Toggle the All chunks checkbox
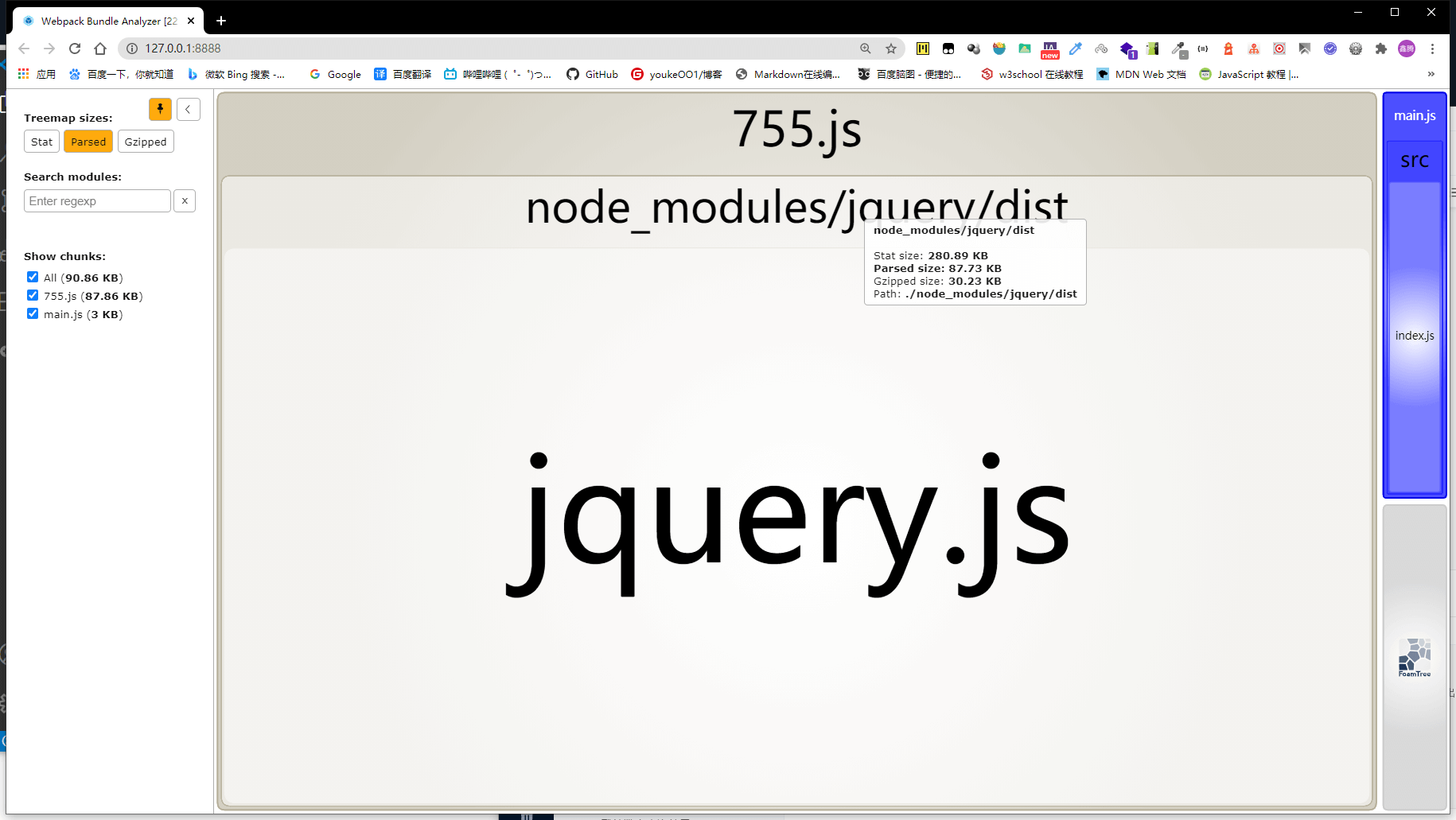The height and width of the screenshot is (820, 1456). [x=33, y=277]
